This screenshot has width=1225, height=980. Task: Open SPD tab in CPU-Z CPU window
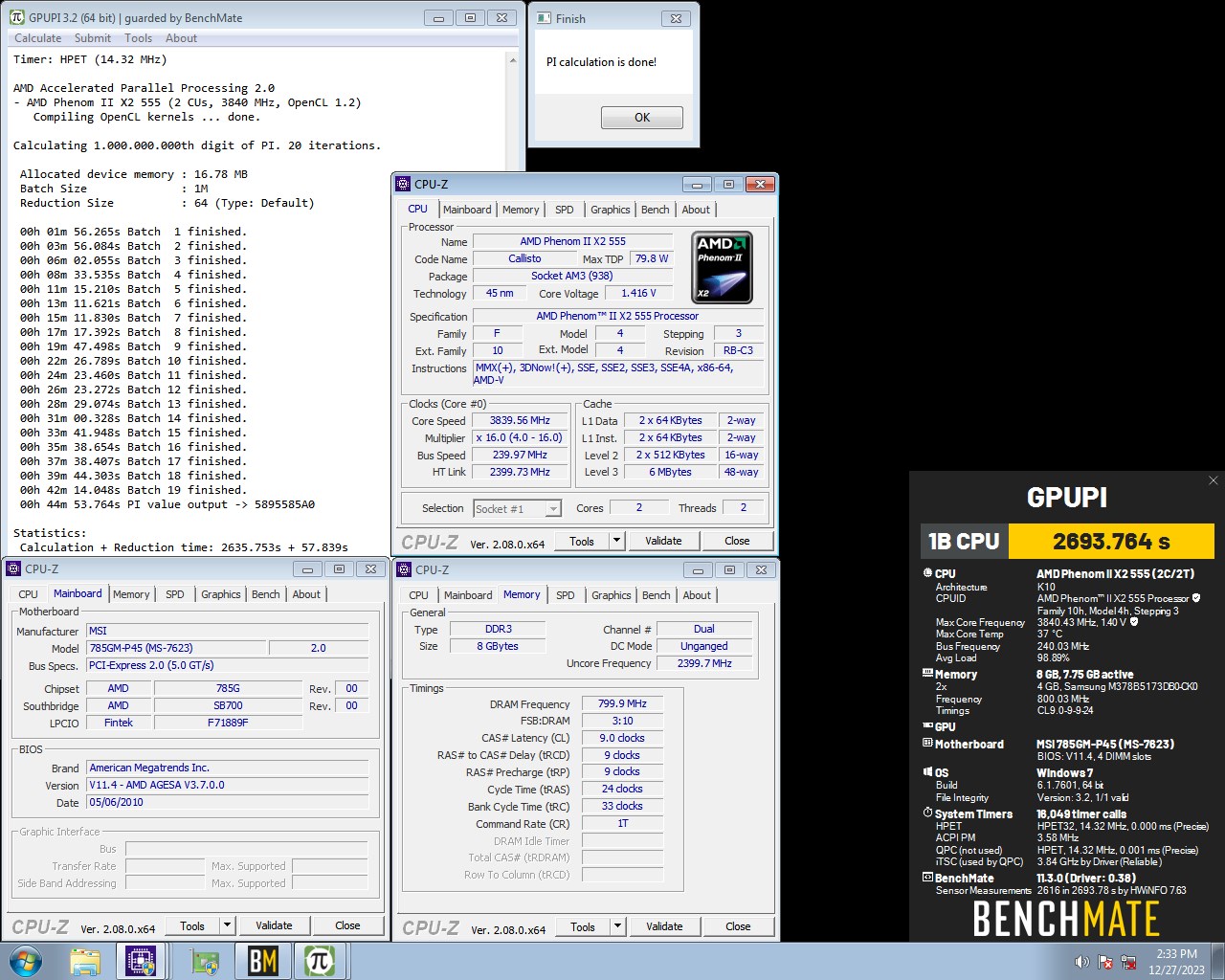coord(565,210)
